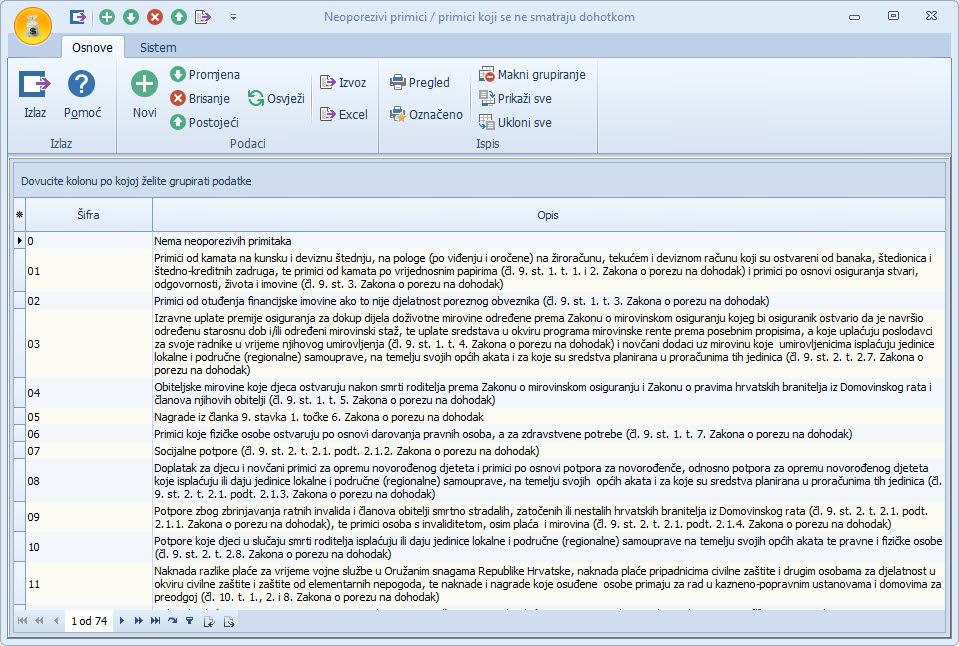The image size is (959, 646).
Task: Expand the quick access toolbar customize arrow
Action: [233, 17]
